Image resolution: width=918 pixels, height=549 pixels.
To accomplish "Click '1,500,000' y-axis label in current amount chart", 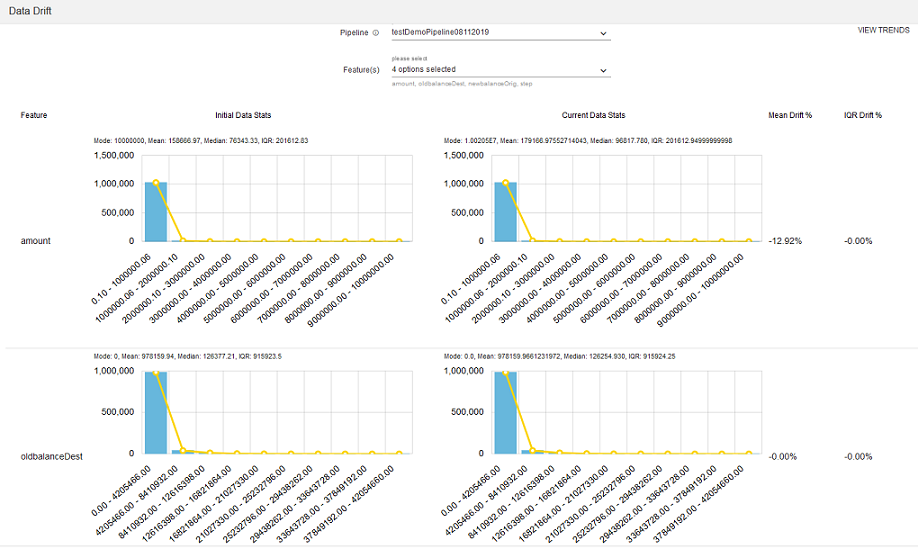I will click(464, 156).
